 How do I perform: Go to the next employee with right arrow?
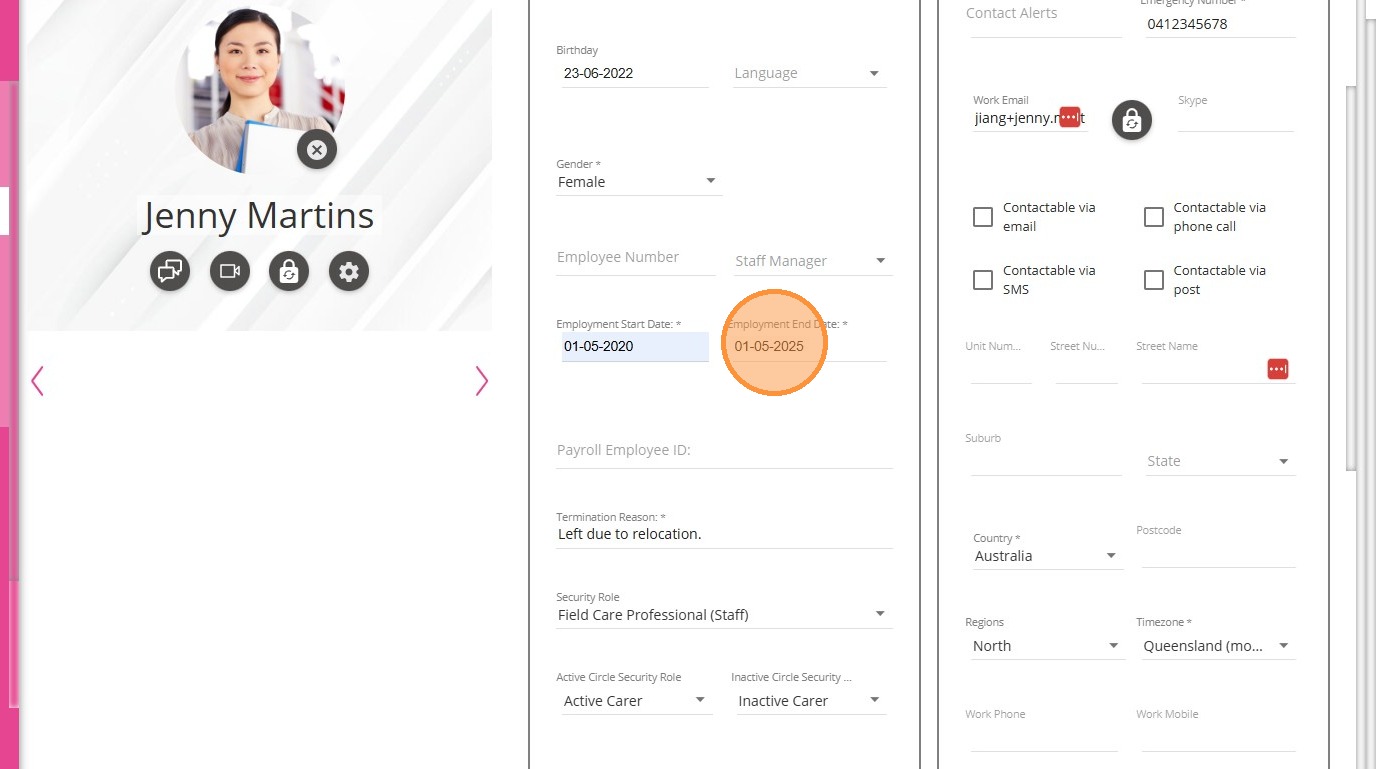click(481, 381)
